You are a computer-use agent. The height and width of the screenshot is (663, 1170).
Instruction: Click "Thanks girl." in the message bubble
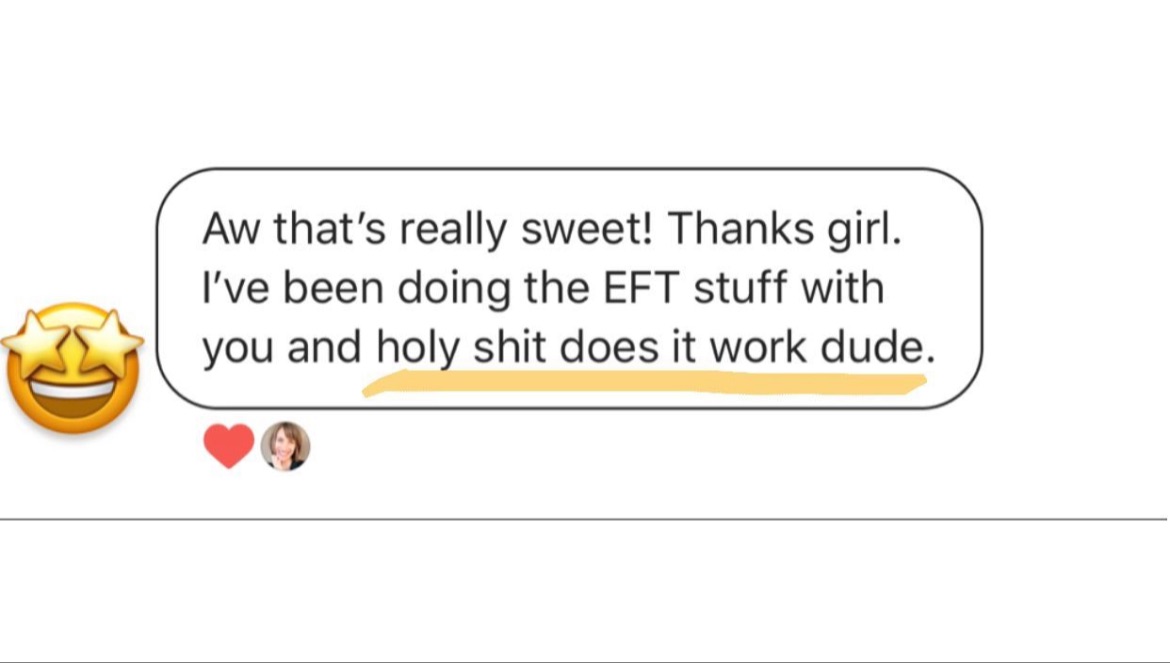pyautogui.click(x=784, y=231)
